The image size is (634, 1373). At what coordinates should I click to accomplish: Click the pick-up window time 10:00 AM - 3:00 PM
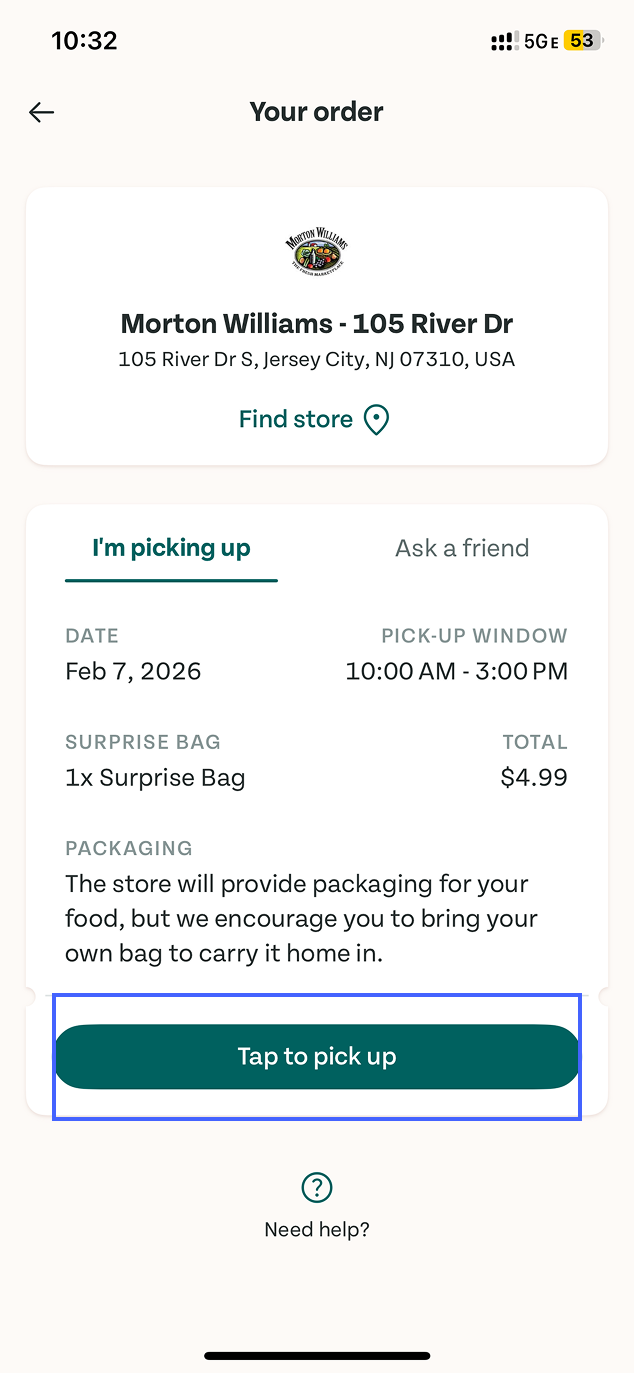457,671
